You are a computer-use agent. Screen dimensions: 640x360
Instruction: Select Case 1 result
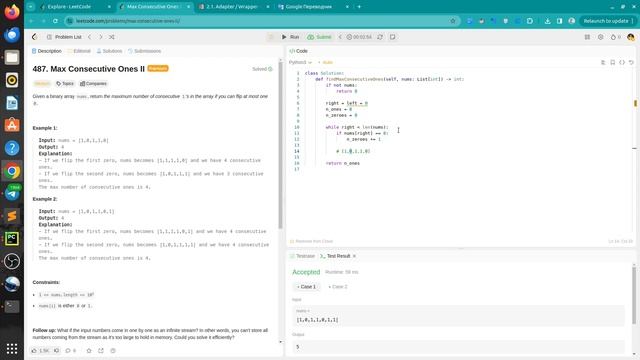click(307, 287)
